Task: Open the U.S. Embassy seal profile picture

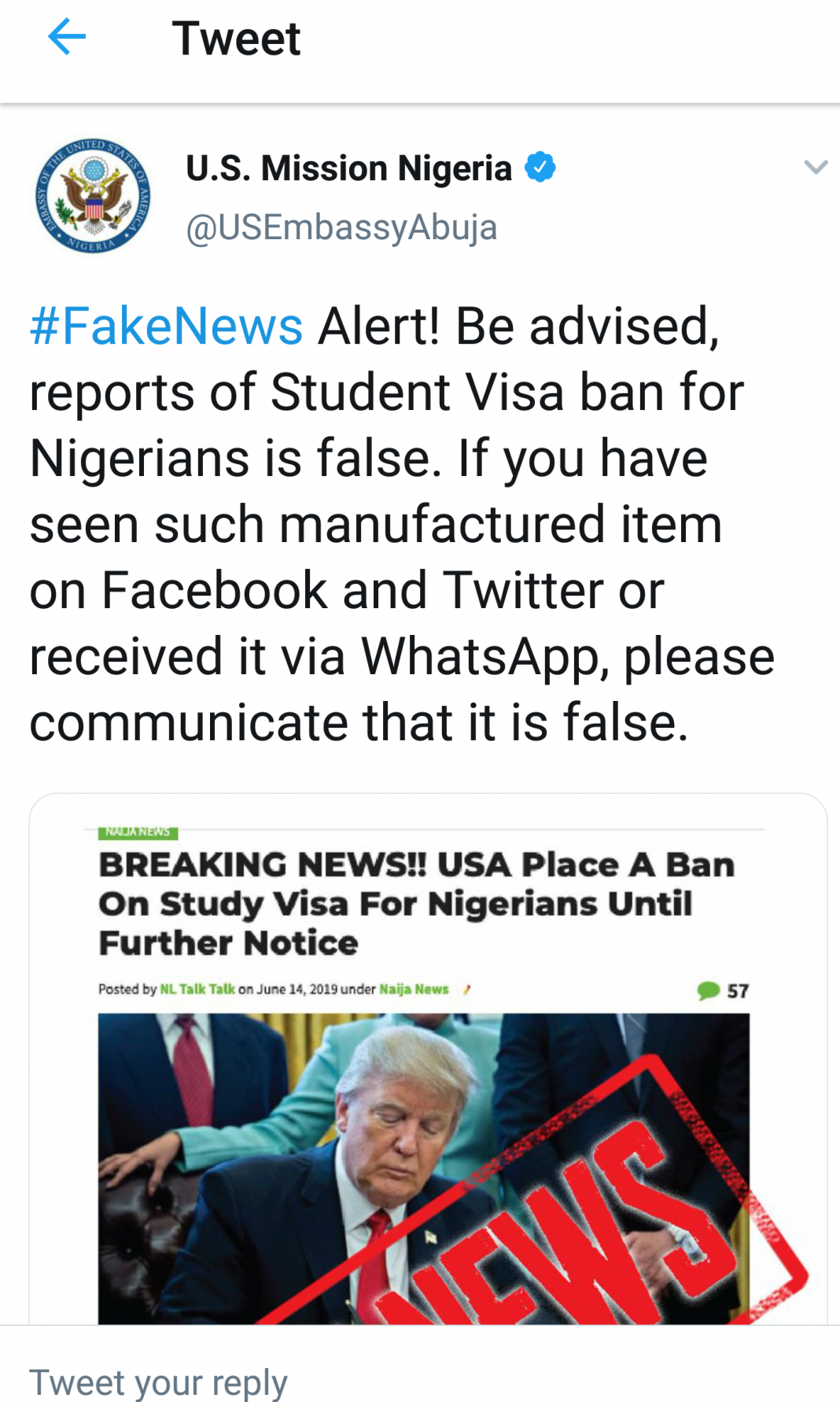Action: tap(93, 197)
